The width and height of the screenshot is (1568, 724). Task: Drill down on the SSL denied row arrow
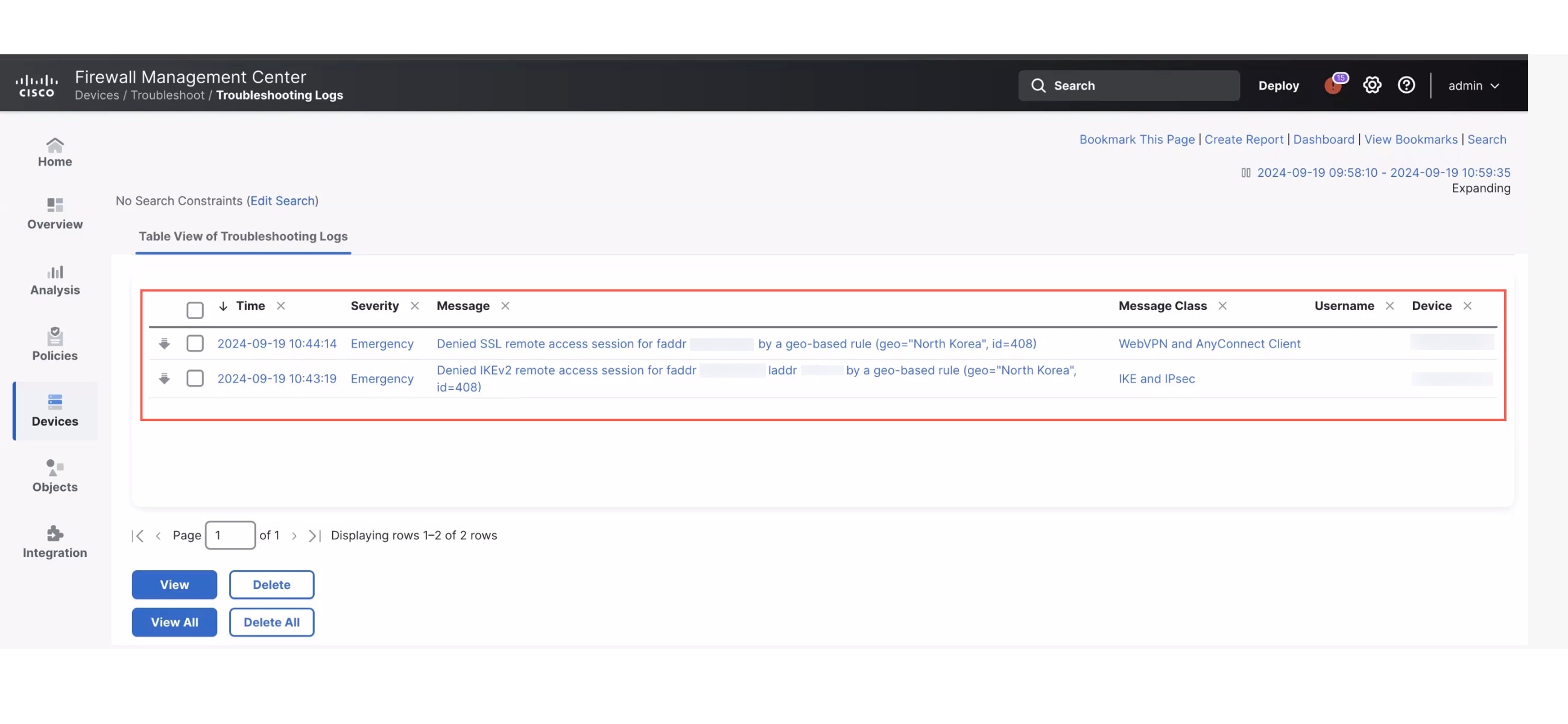coord(165,343)
